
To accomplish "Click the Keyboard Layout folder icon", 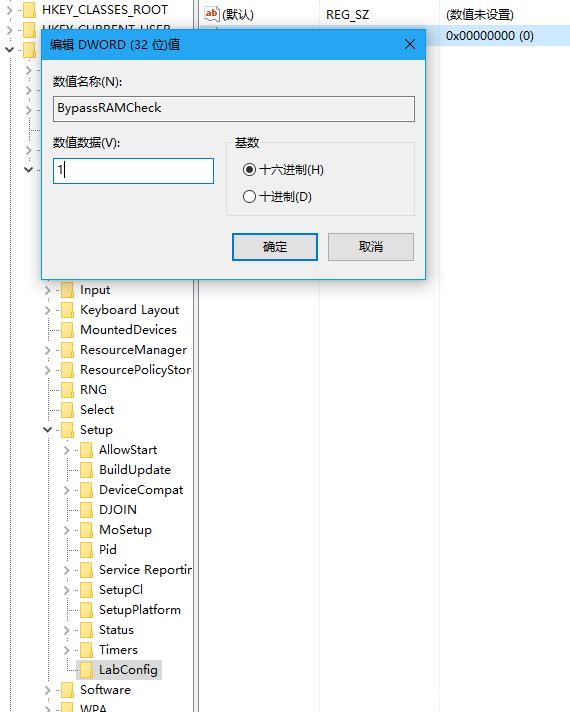I will coord(67,310).
